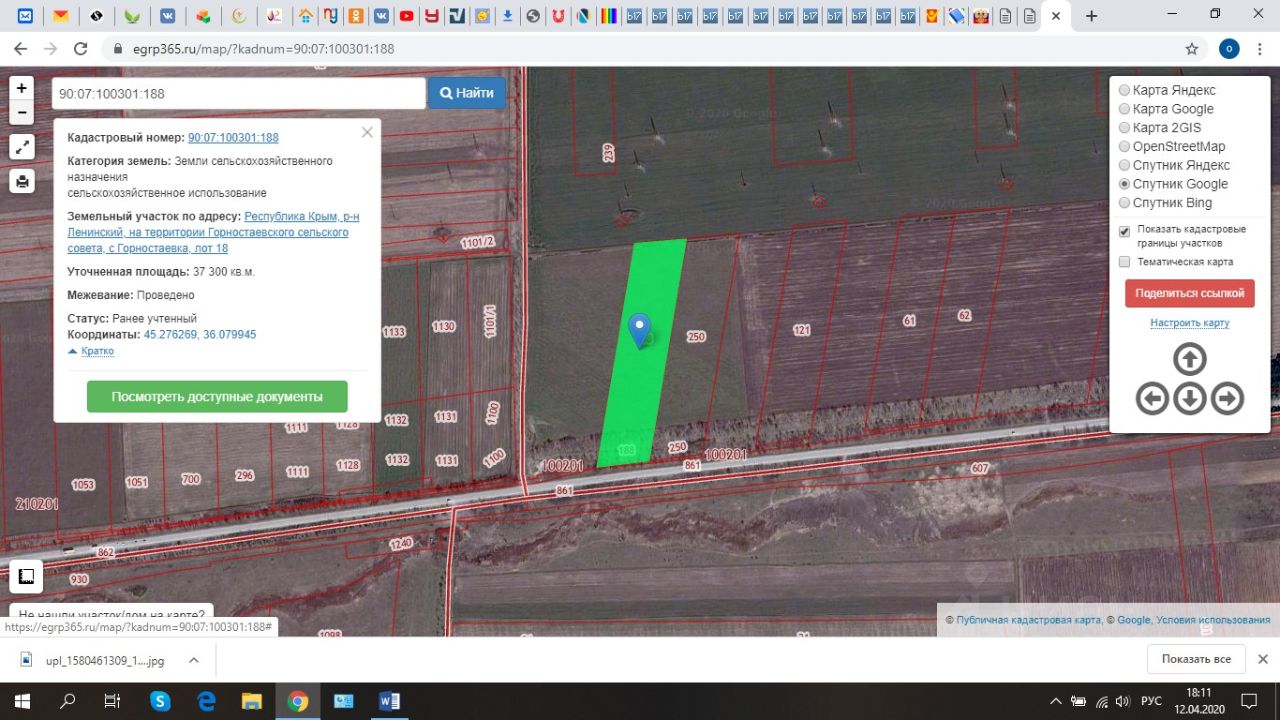Close the active browser tab
Screen dimensions: 1280x720
(1057, 16)
